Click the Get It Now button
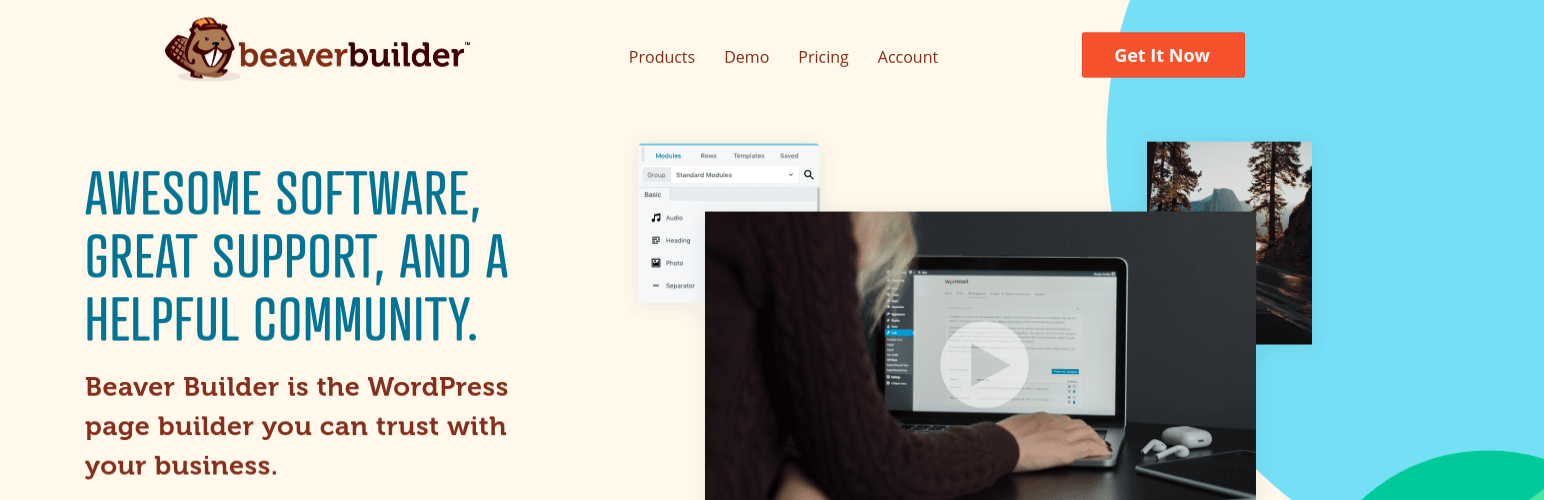 1163,55
